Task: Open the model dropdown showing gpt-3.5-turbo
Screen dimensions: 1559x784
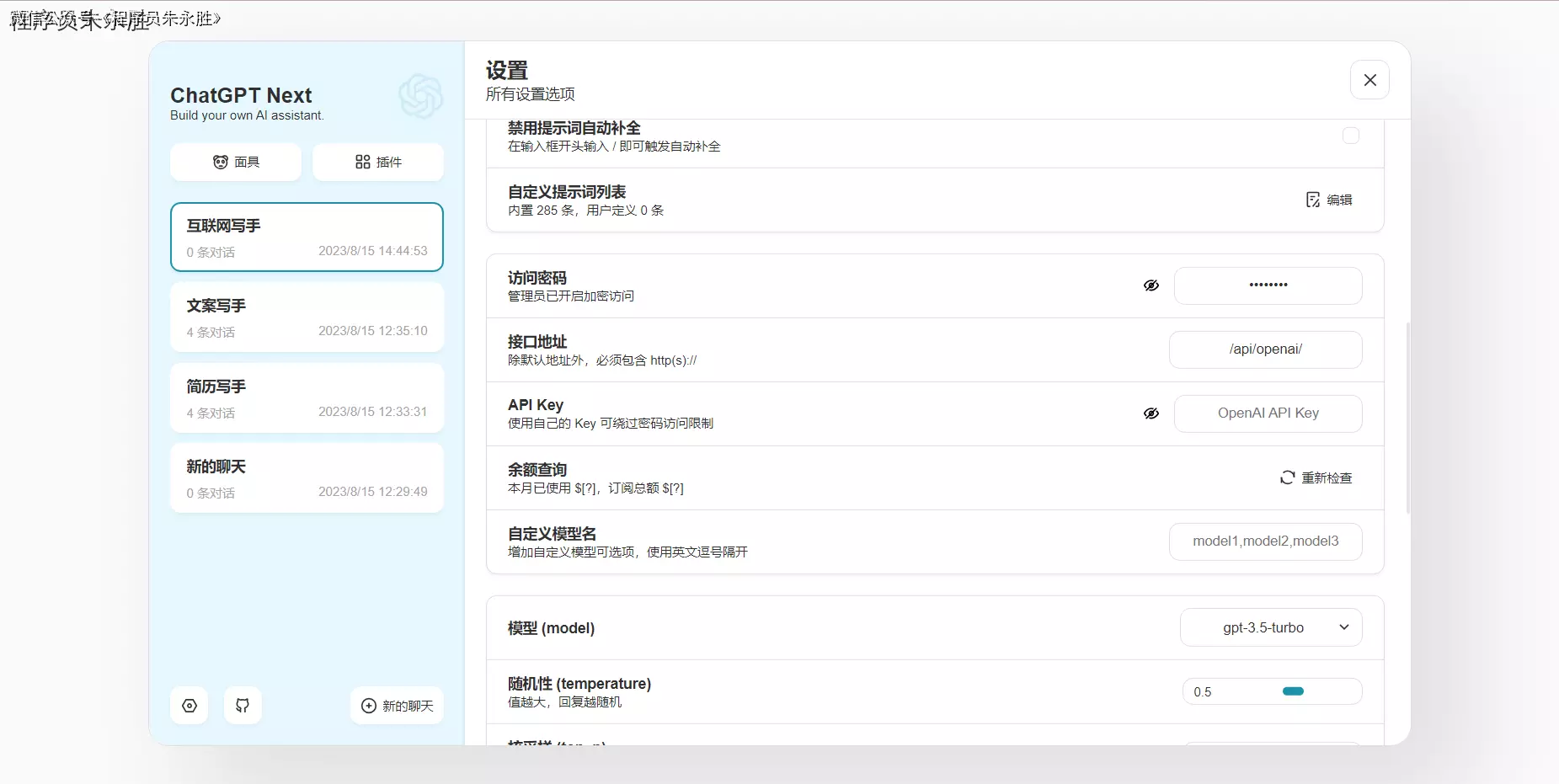Action: 1271,627
